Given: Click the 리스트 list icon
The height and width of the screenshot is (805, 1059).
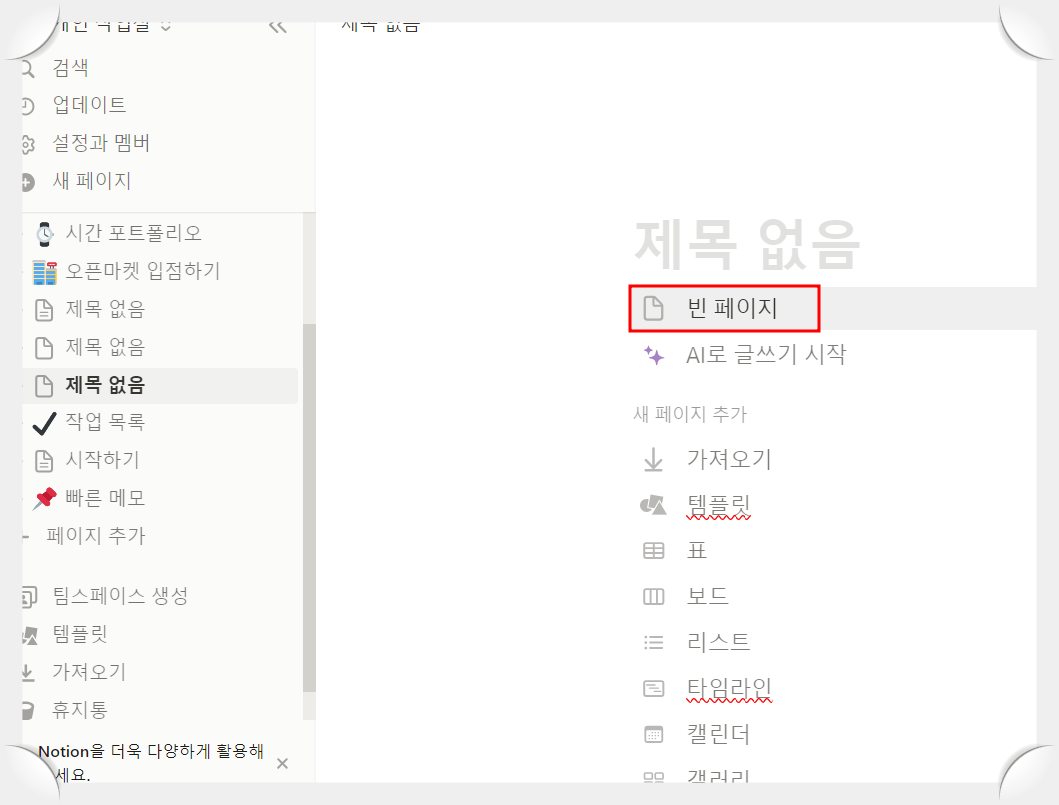Looking at the screenshot, I should point(652,642).
